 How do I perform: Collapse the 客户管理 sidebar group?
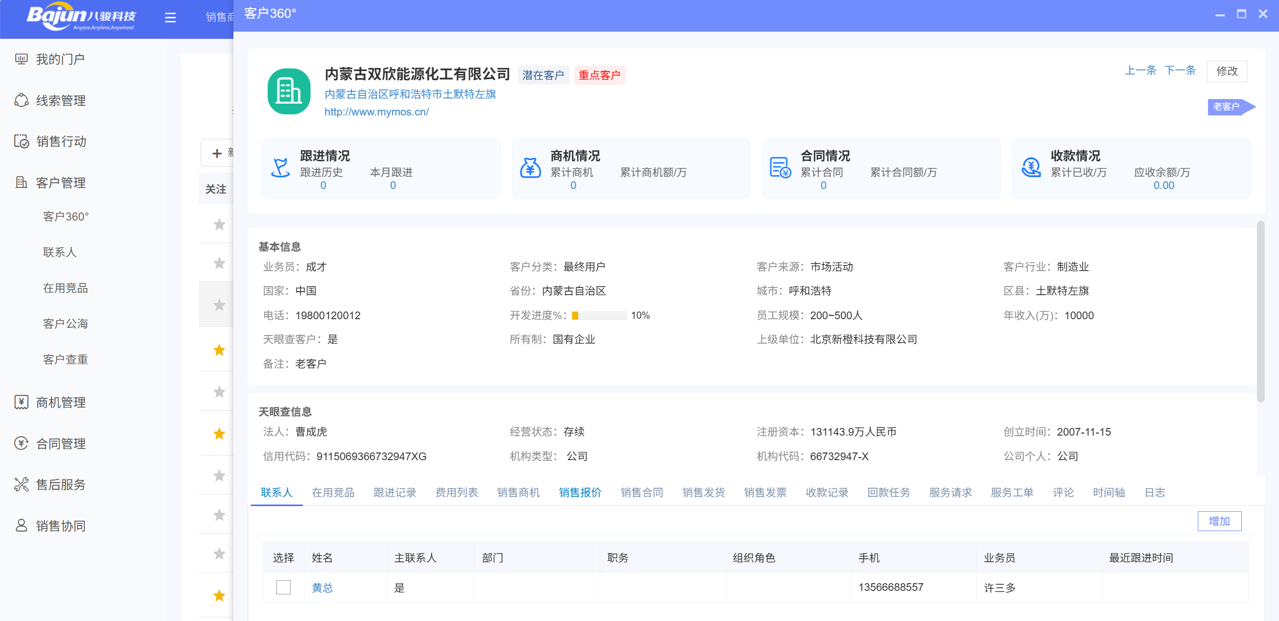[x=60, y=183]
